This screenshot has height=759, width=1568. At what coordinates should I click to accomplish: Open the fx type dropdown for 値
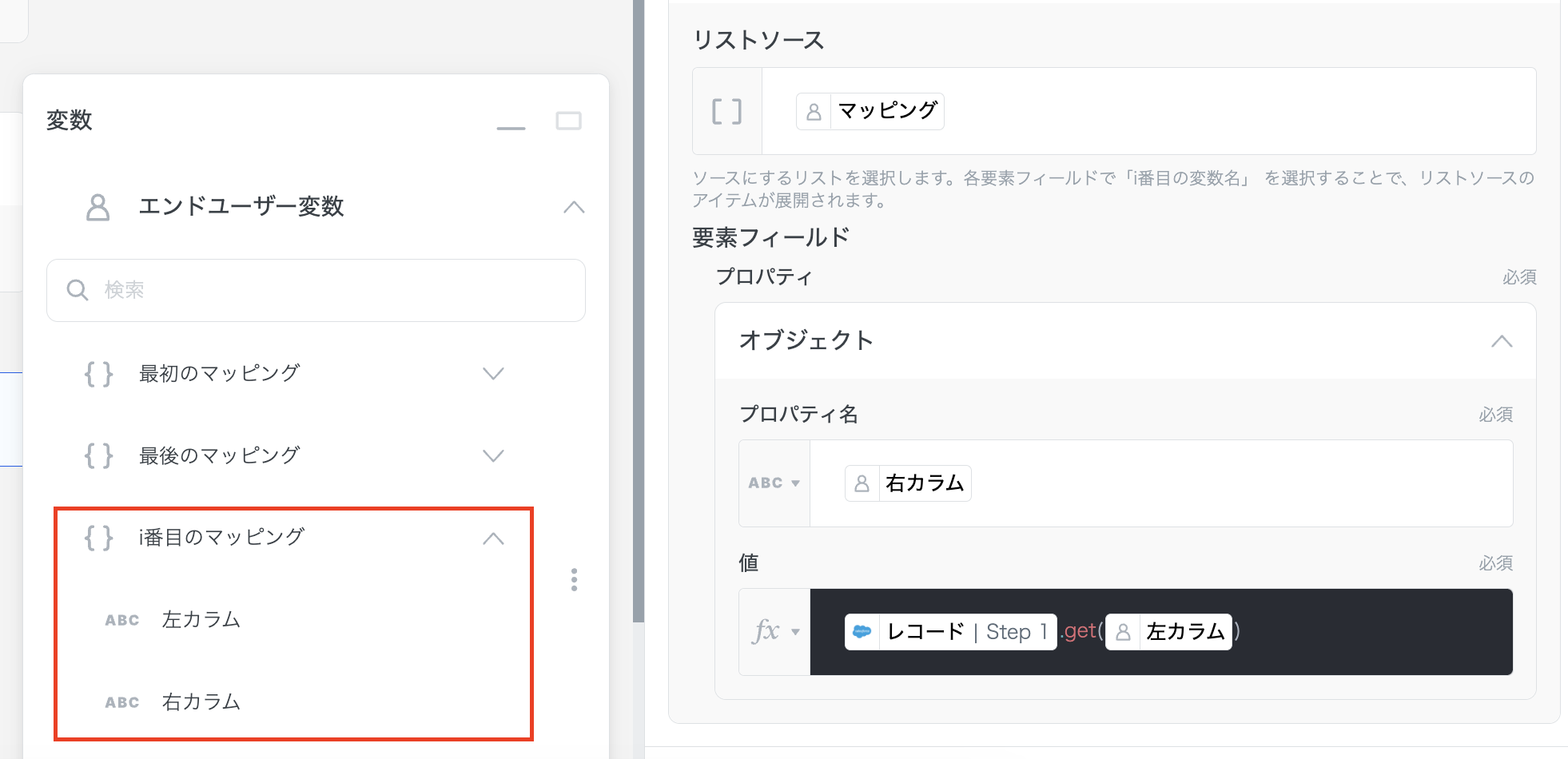click(774, 632)
